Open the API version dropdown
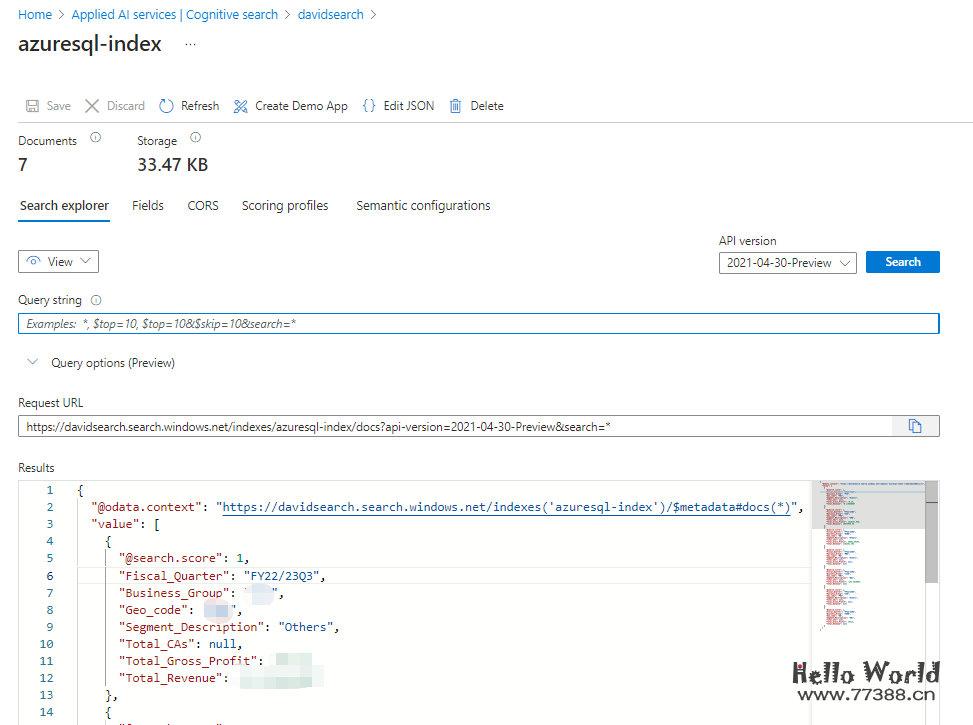The width and height of the screenshot is (973, 725). pyautogui.click(x=787, y=263)
